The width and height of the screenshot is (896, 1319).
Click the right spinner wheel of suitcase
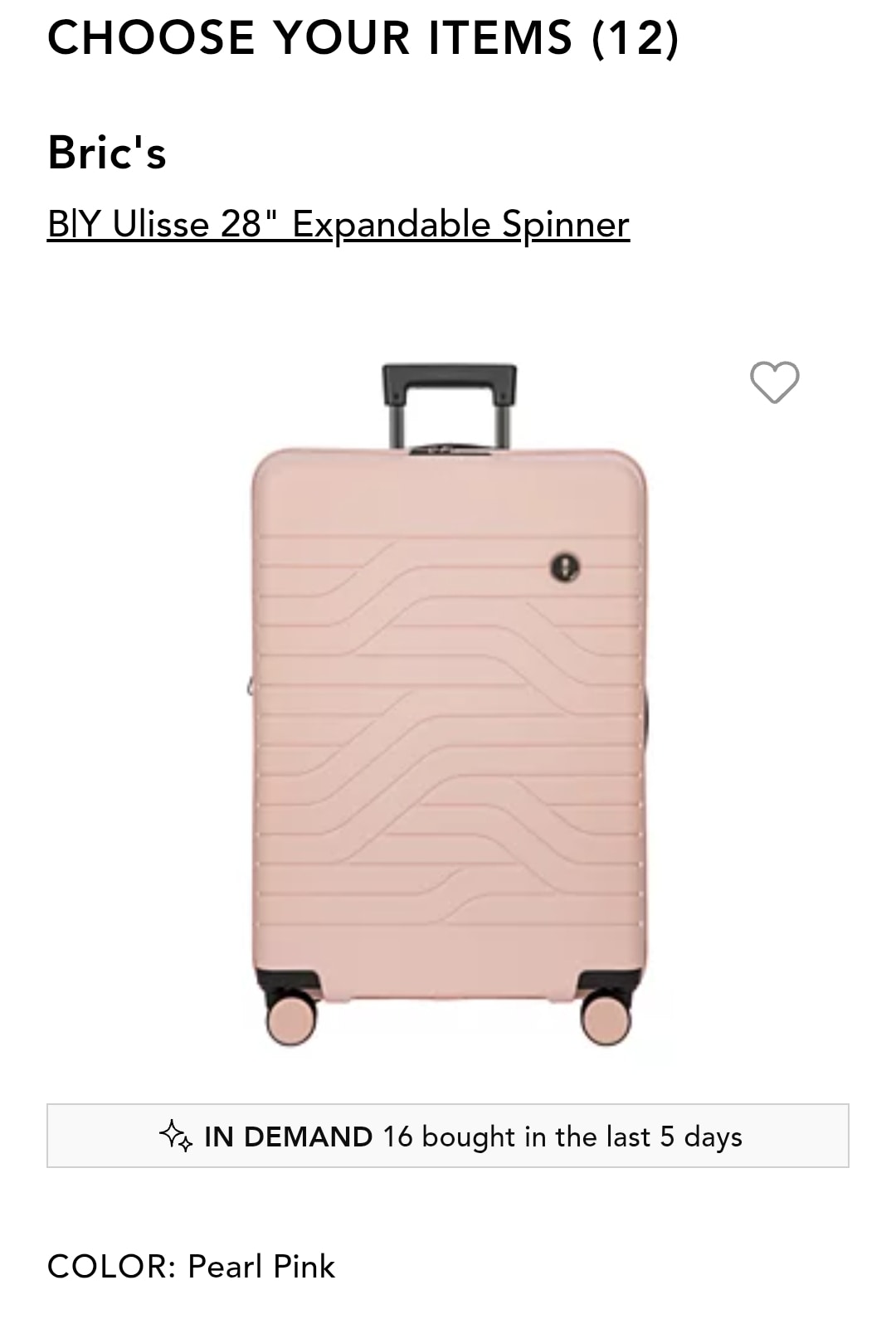(x=606, y=1017)
